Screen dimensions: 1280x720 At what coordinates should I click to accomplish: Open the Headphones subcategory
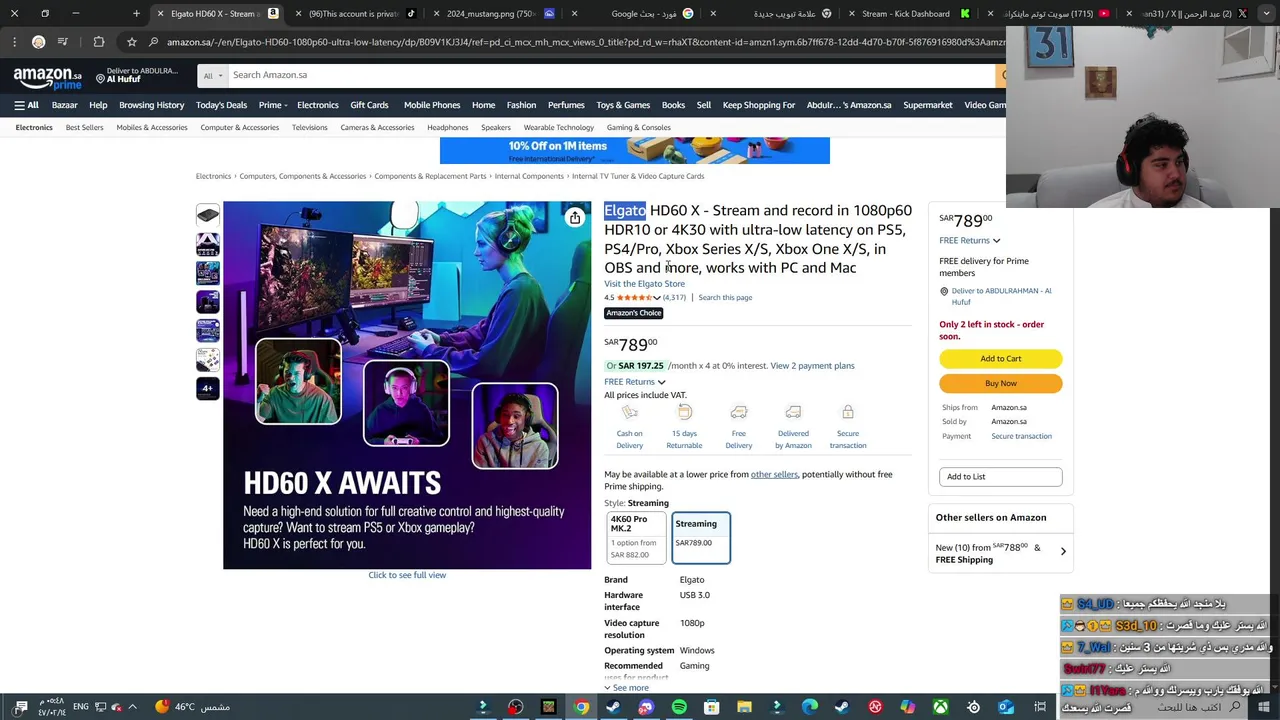point(447,128)
